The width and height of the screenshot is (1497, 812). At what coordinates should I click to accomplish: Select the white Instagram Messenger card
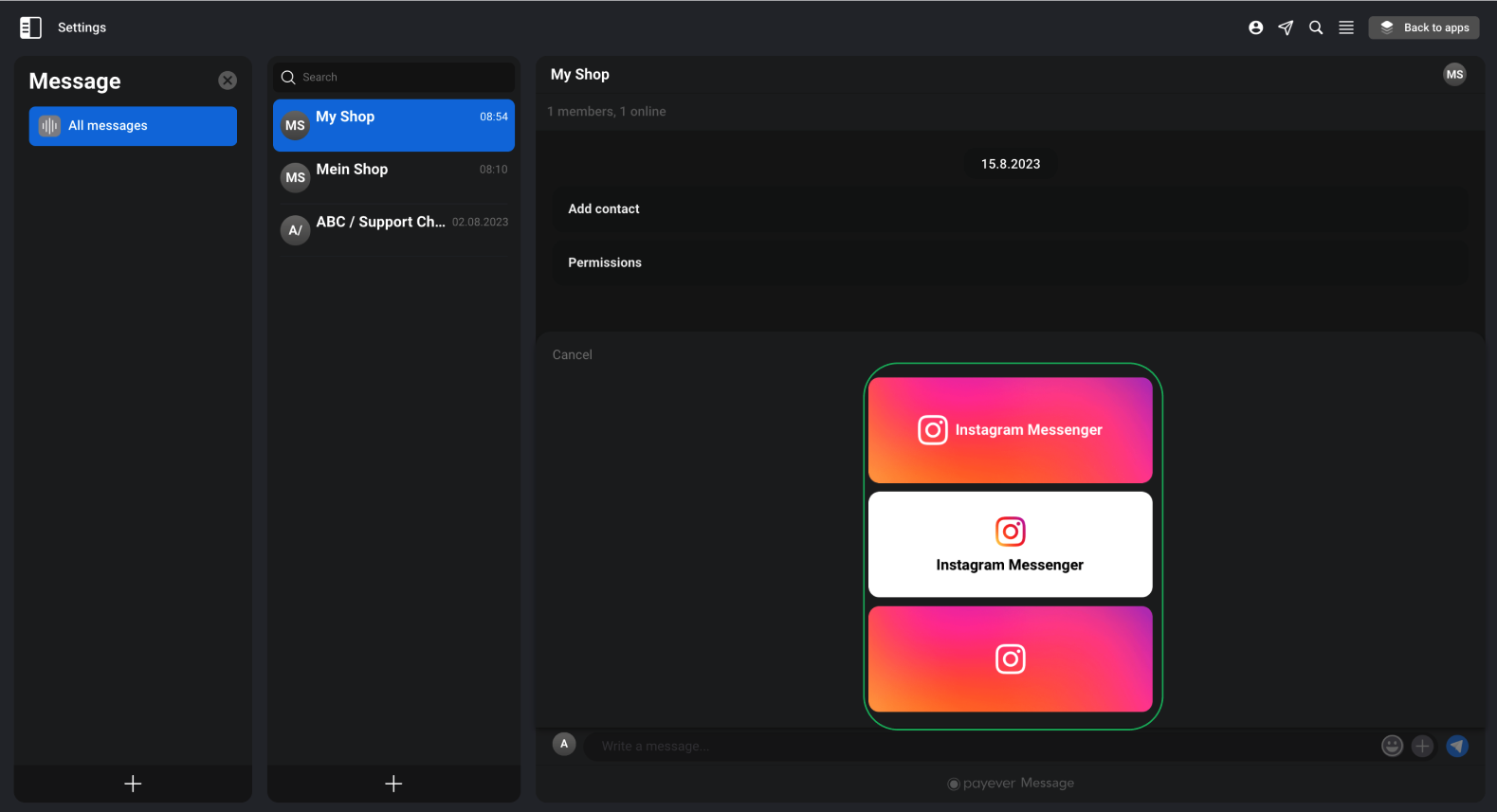pyautogui.click(x=1011, y=544)
